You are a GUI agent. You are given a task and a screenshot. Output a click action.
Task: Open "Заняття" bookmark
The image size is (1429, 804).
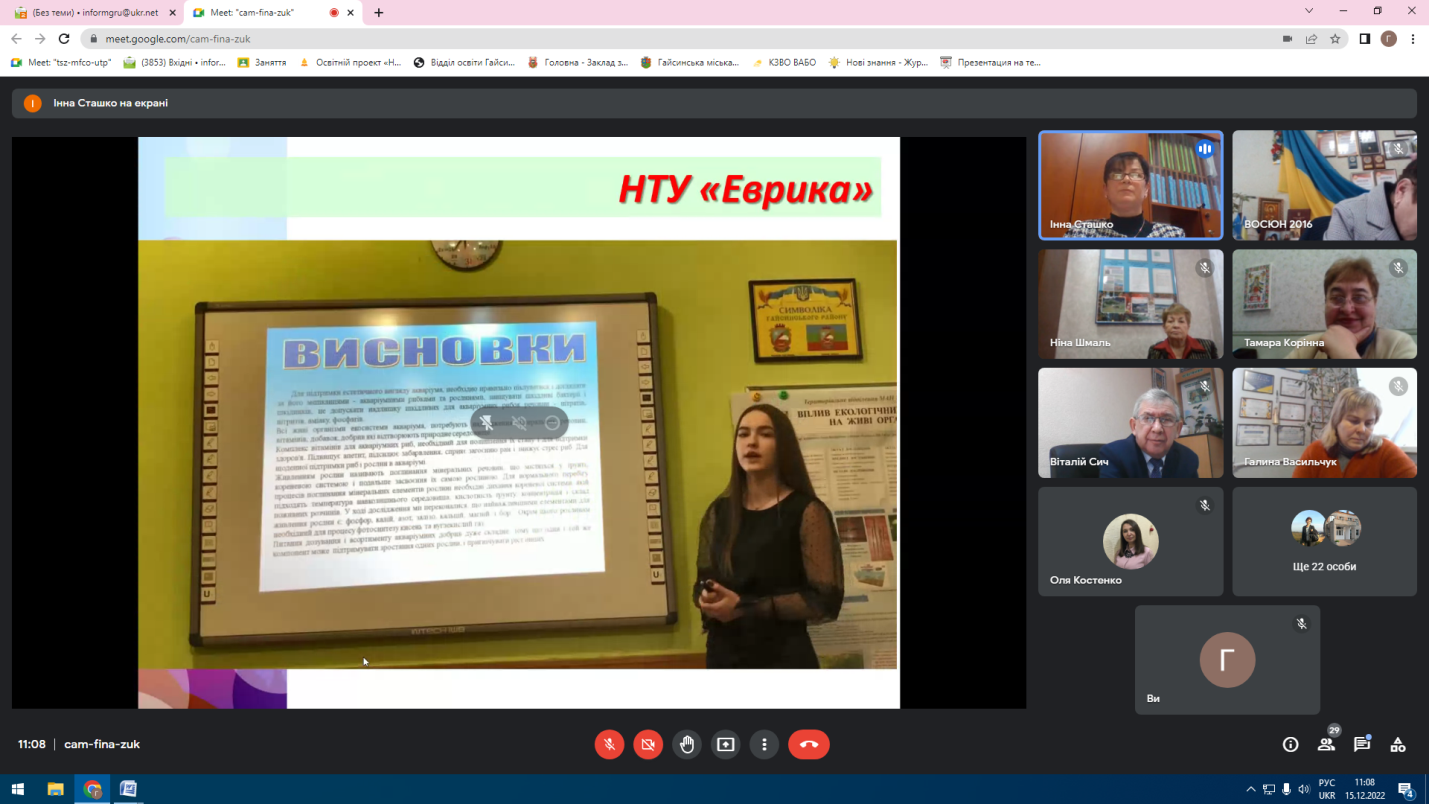click(262, 62)
